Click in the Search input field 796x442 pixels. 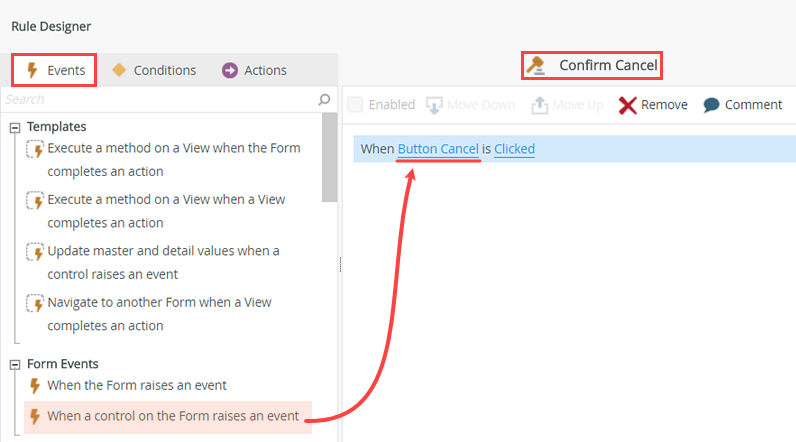tap(160, 99)
